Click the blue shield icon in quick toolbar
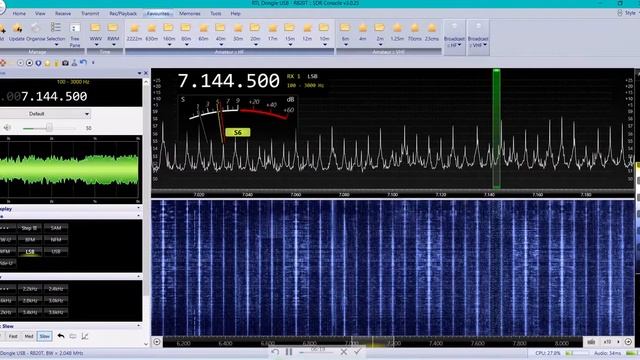The height and width of the screenshot is (360, 640). [38, 63]
